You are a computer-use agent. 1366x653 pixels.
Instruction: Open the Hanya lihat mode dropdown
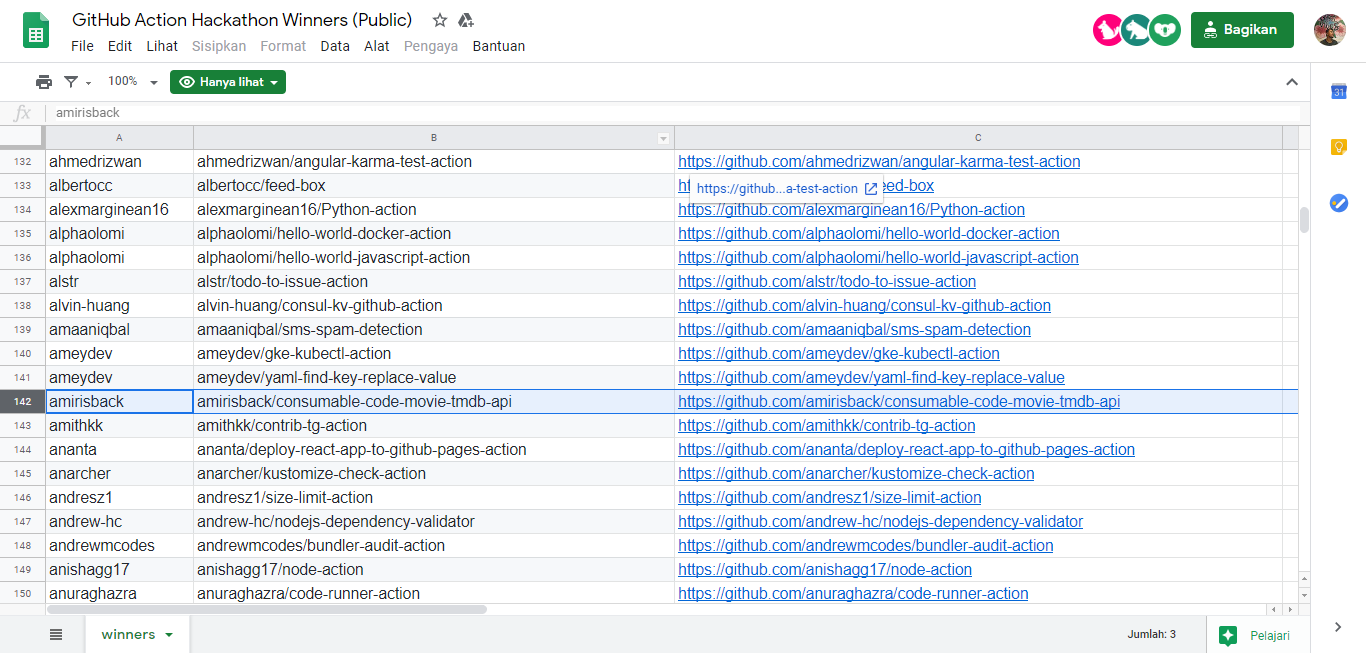click(228, 82)
